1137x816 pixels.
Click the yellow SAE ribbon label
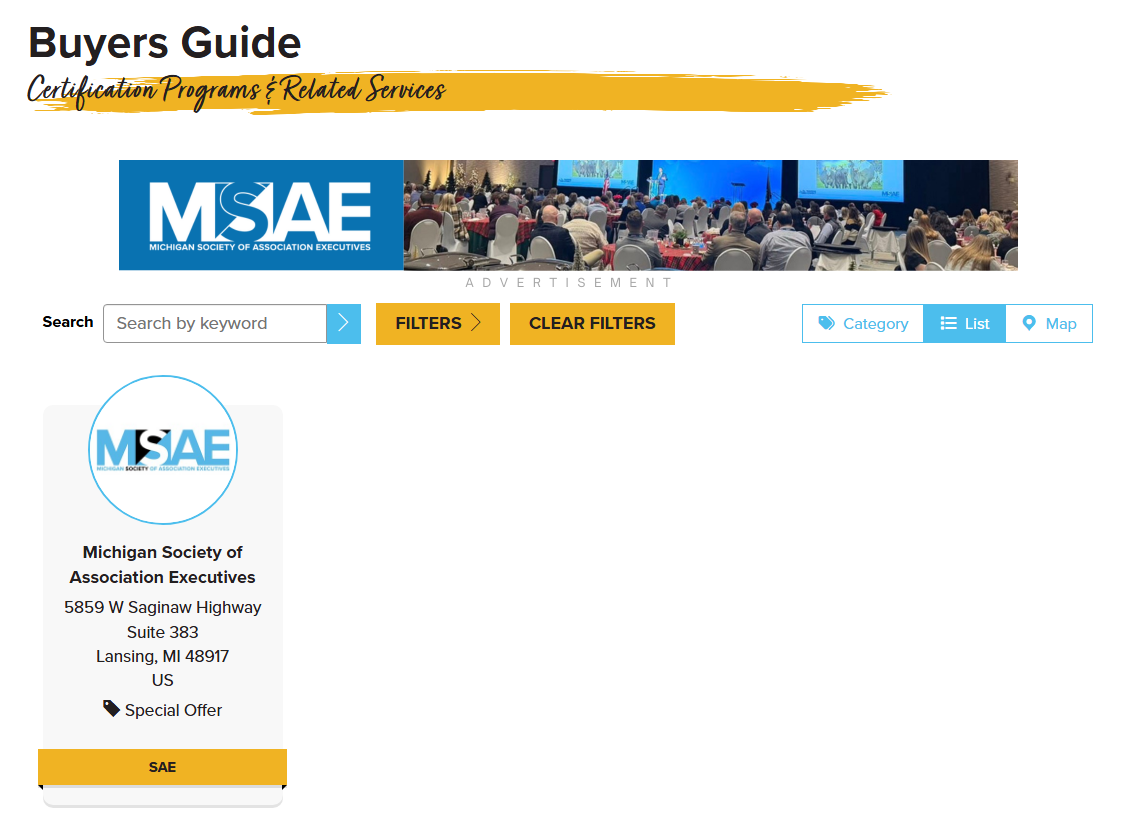click(x=162, y=767)
